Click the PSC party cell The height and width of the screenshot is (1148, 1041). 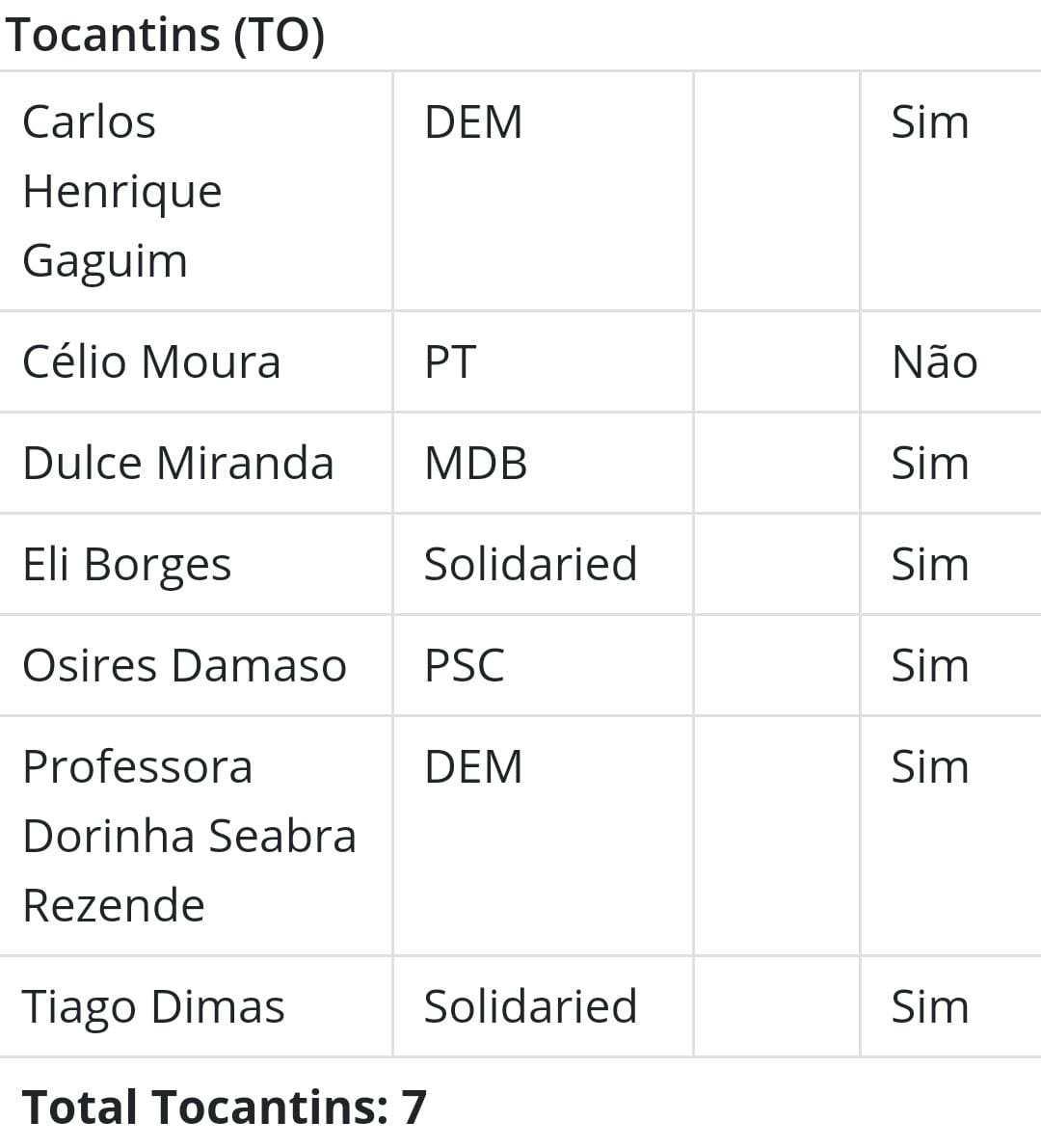[x=465, y=666]
